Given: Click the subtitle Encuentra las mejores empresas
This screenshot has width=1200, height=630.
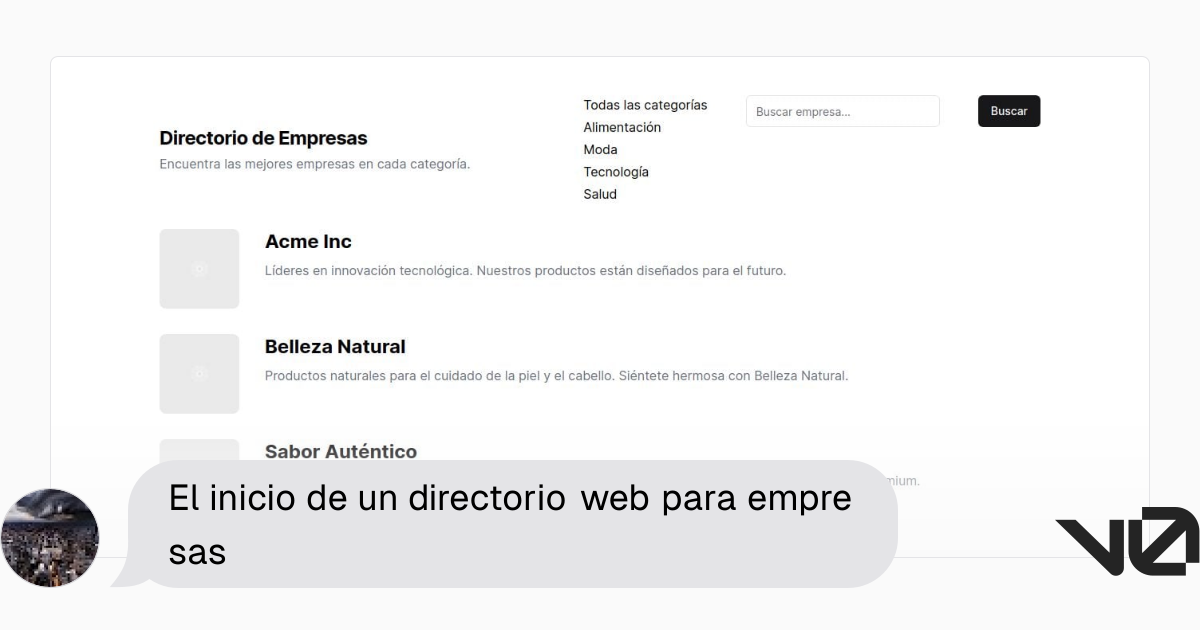Looking at the screenshot, I should click(x=314, y=164).
